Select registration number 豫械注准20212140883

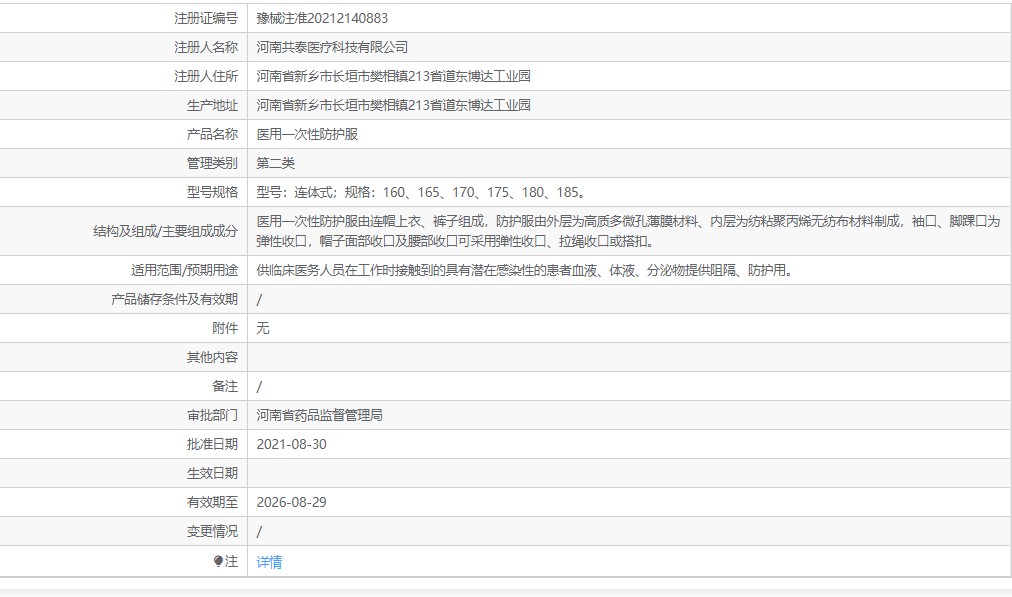click(x=322, y=18)
